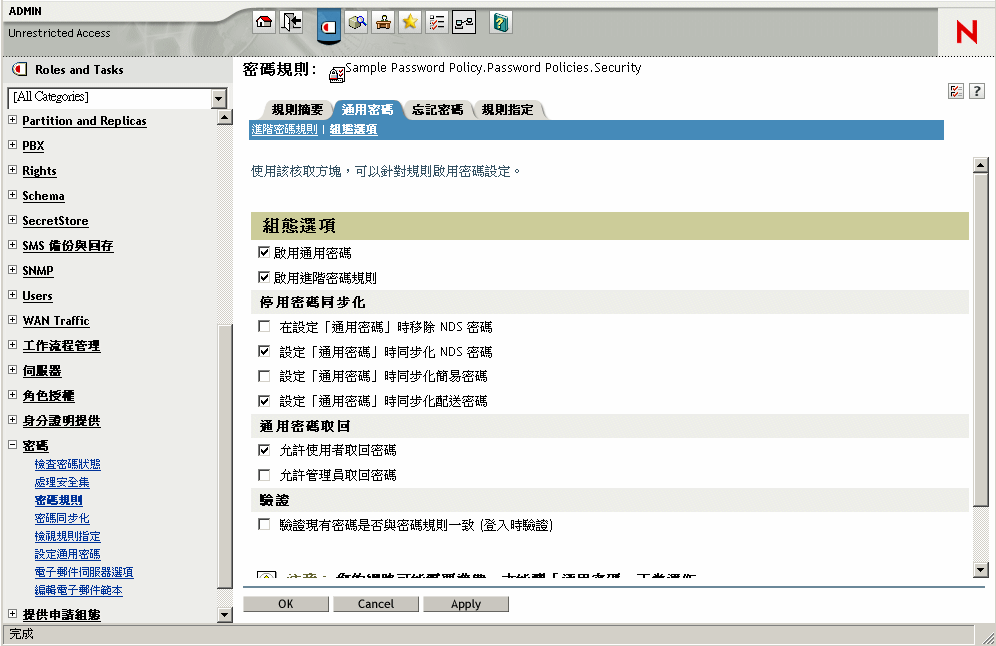Viewport: 996px width, 646px height.
Task: Open the 檢查密碼狀態 link
Action: 67,464
